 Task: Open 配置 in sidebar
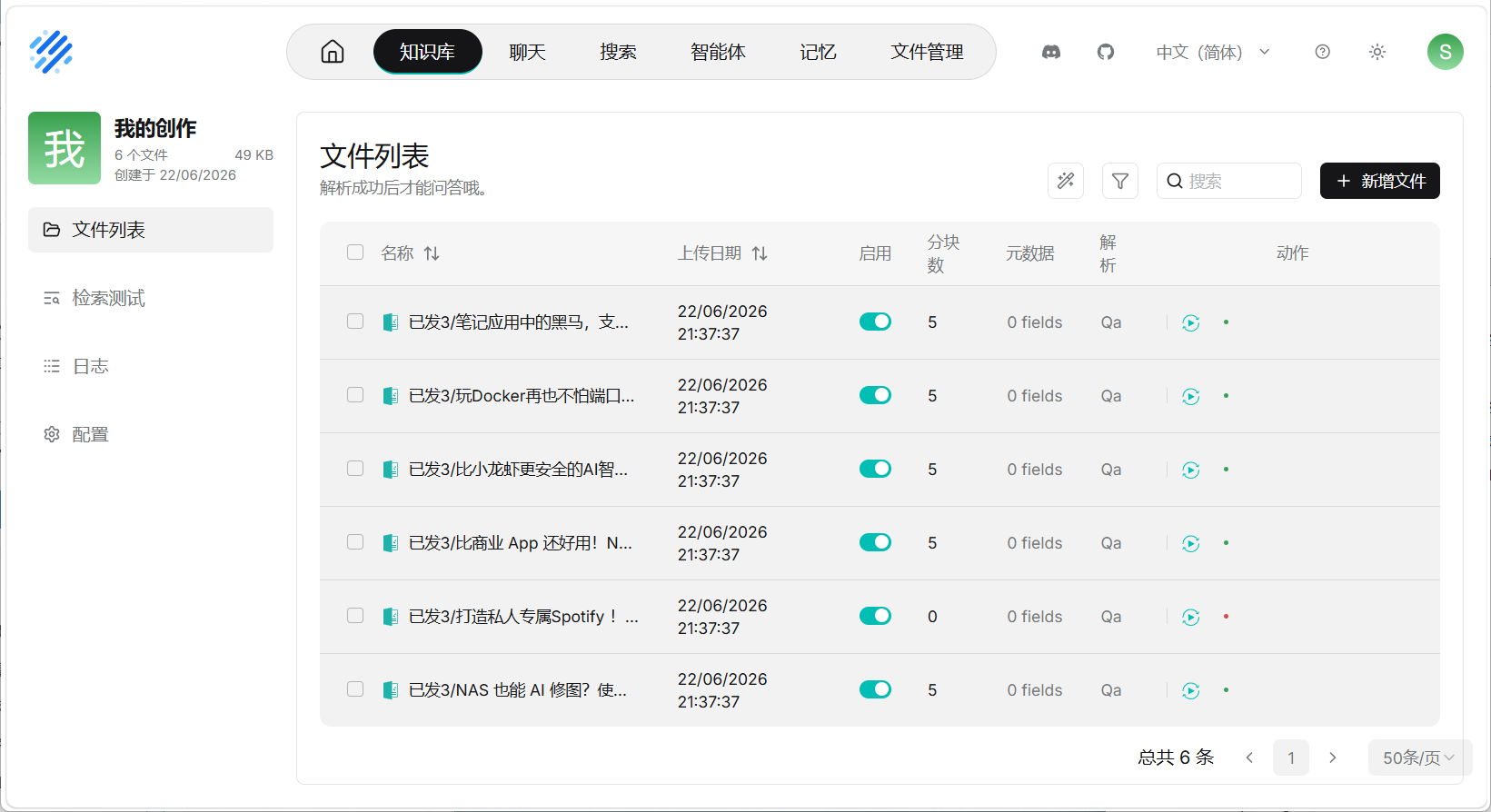pos(151,434)
